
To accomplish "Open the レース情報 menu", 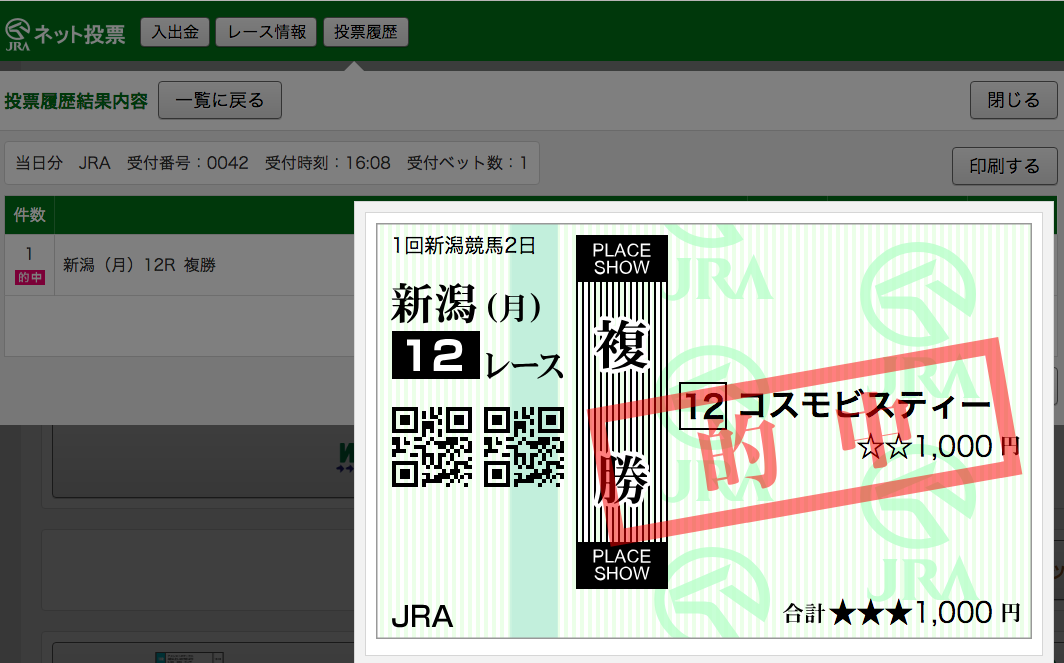I will coord(266,32).
